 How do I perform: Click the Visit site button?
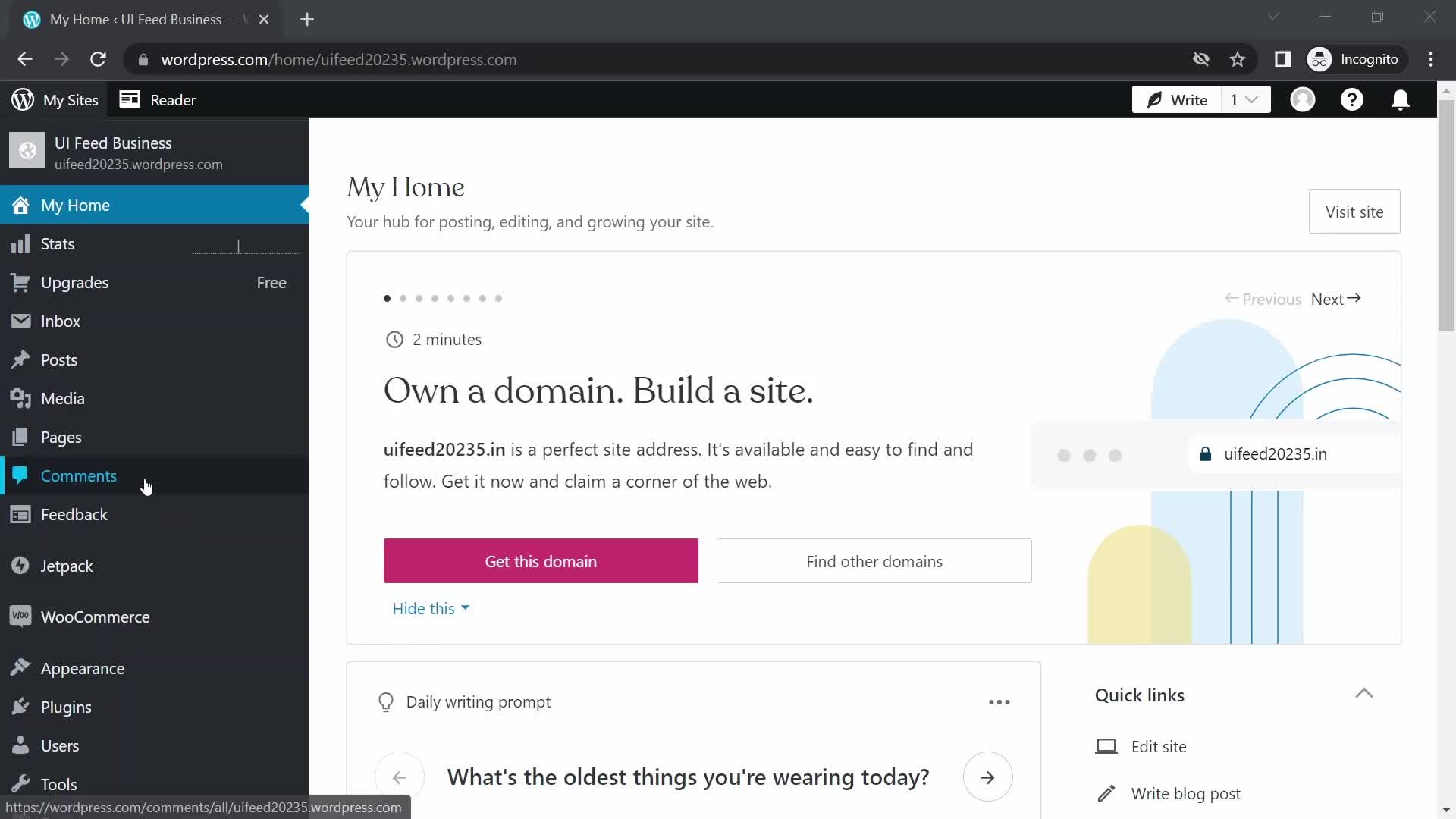coord(1354,212)
